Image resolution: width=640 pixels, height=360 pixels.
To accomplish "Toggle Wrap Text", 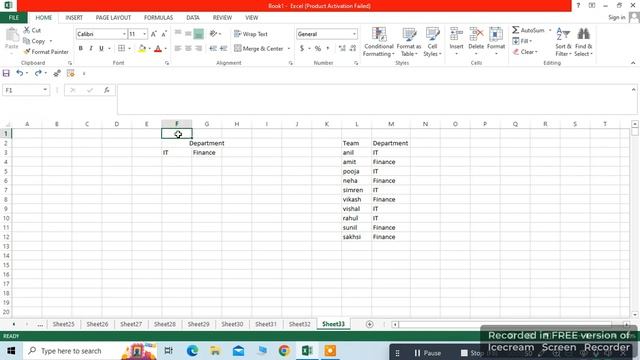I will (x=251, y=34).
